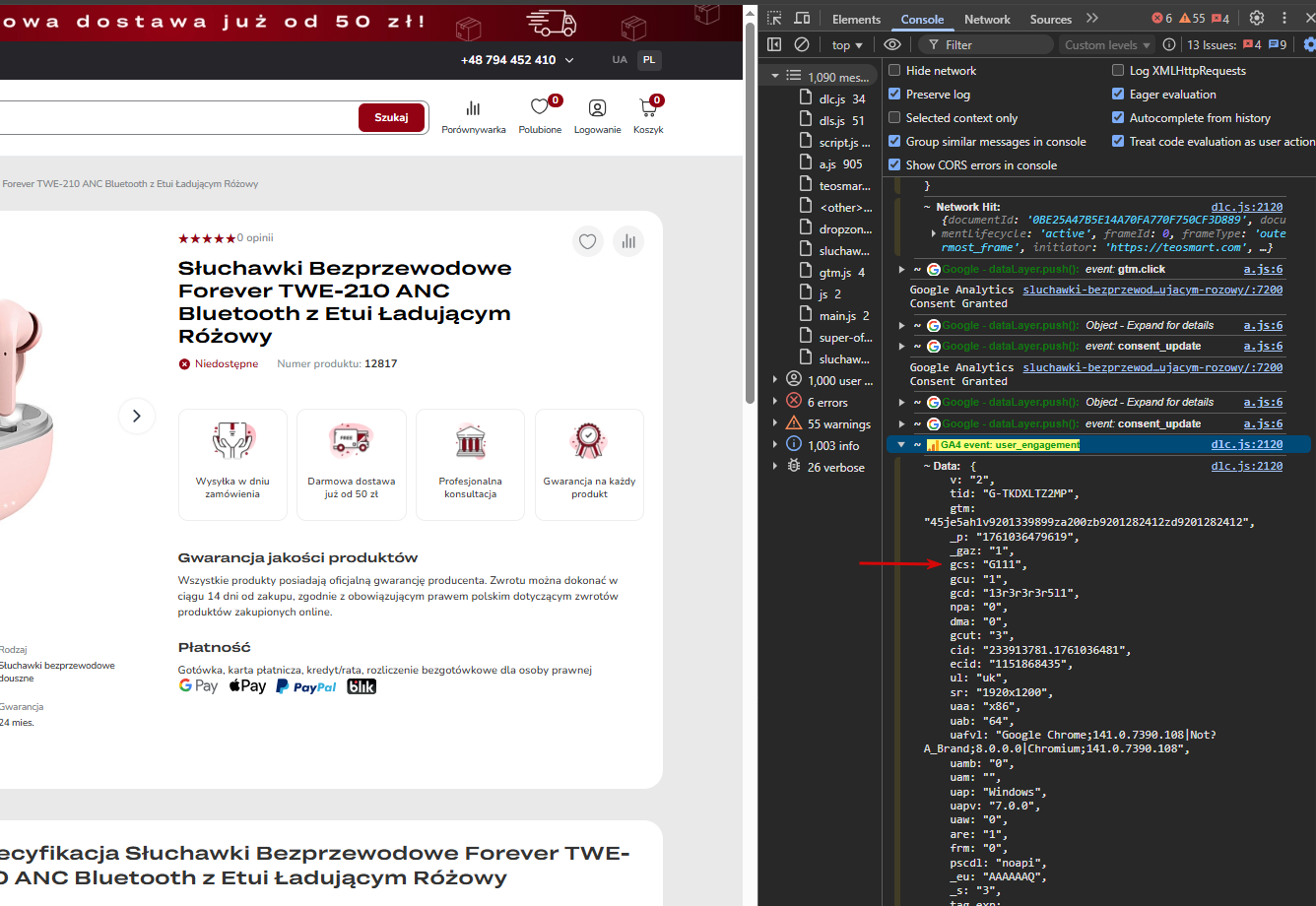Enable the Hide network checkbox
The image size is (1316, 906).
[894, 71]
